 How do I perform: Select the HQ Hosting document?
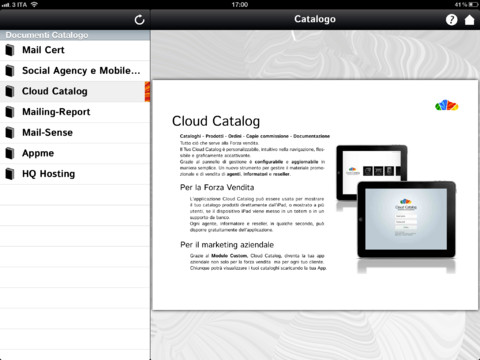coord(75,174)
